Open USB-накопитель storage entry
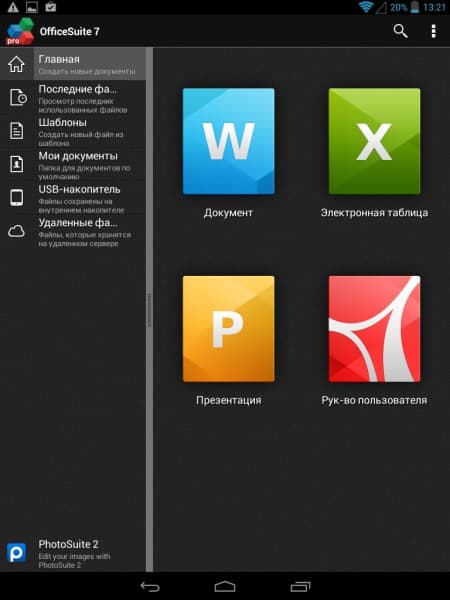The width and height of the screenshot is (450, 600). coord(73,197)
